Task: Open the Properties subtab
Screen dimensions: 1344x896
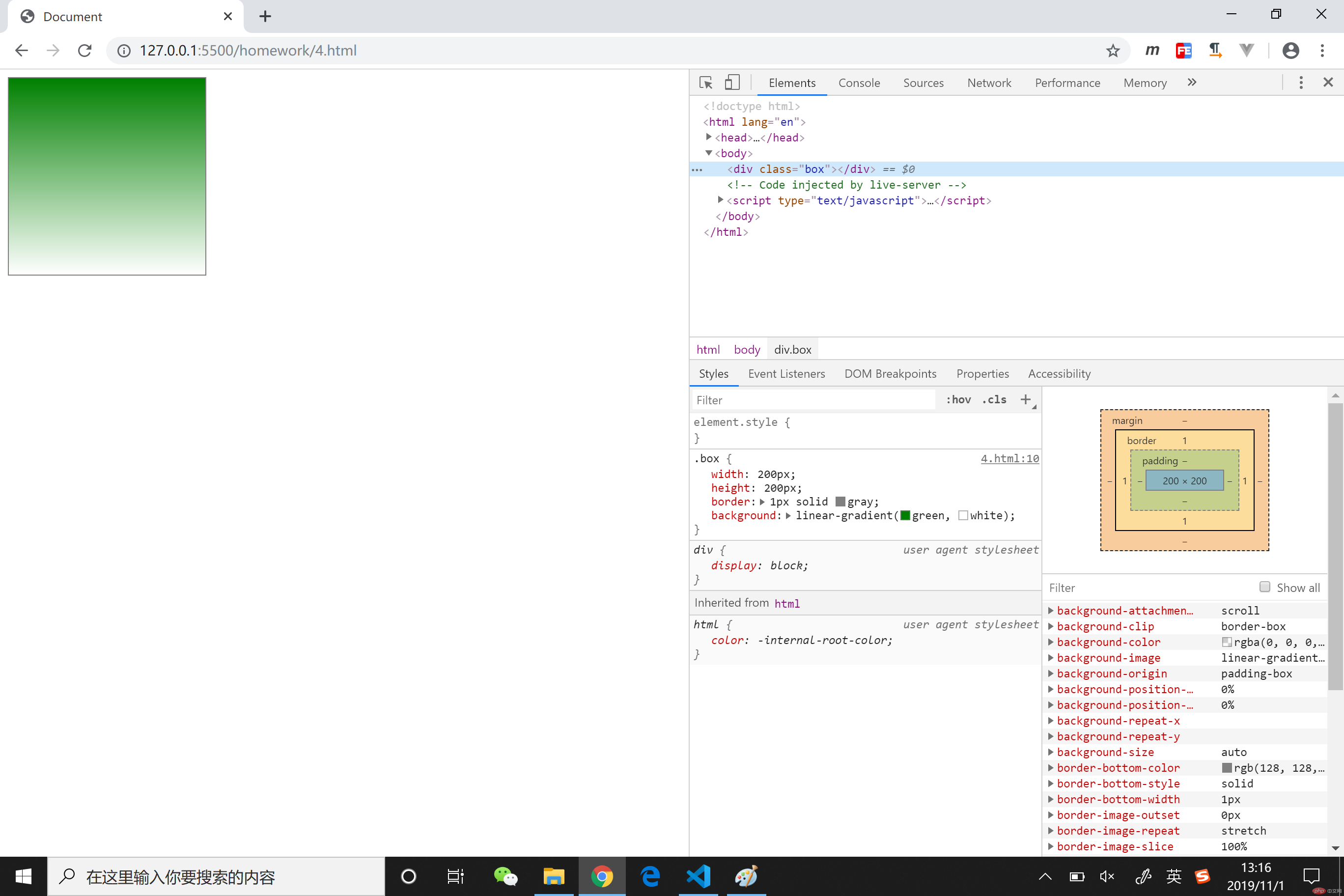Action: 982,374
